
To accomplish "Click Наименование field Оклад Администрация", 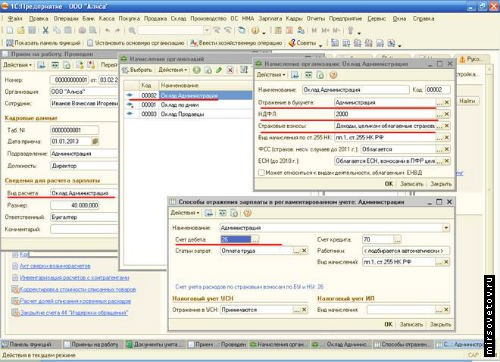I will coord(356,90).
